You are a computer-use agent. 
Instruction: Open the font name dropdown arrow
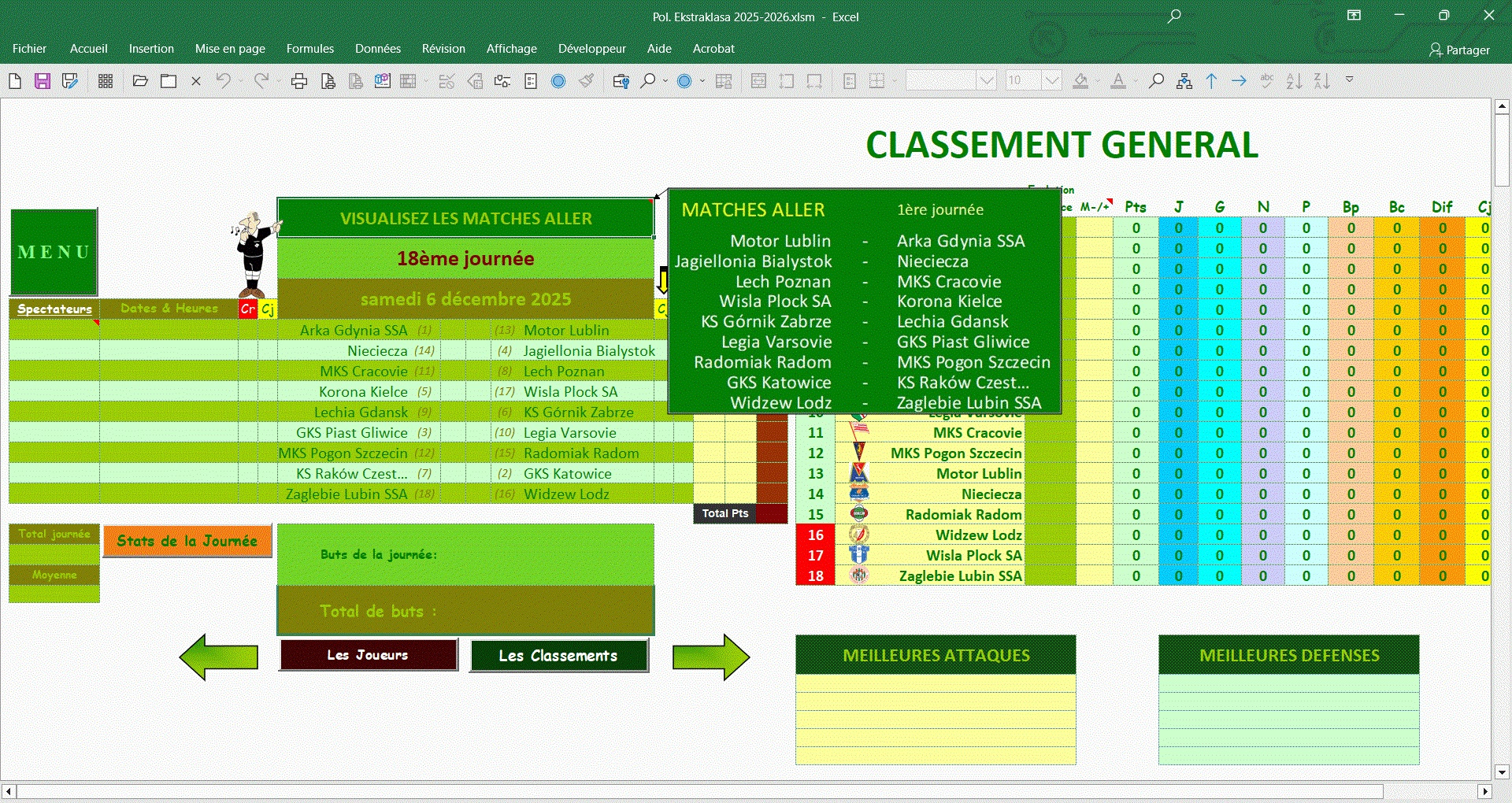(x=986, y=81)
